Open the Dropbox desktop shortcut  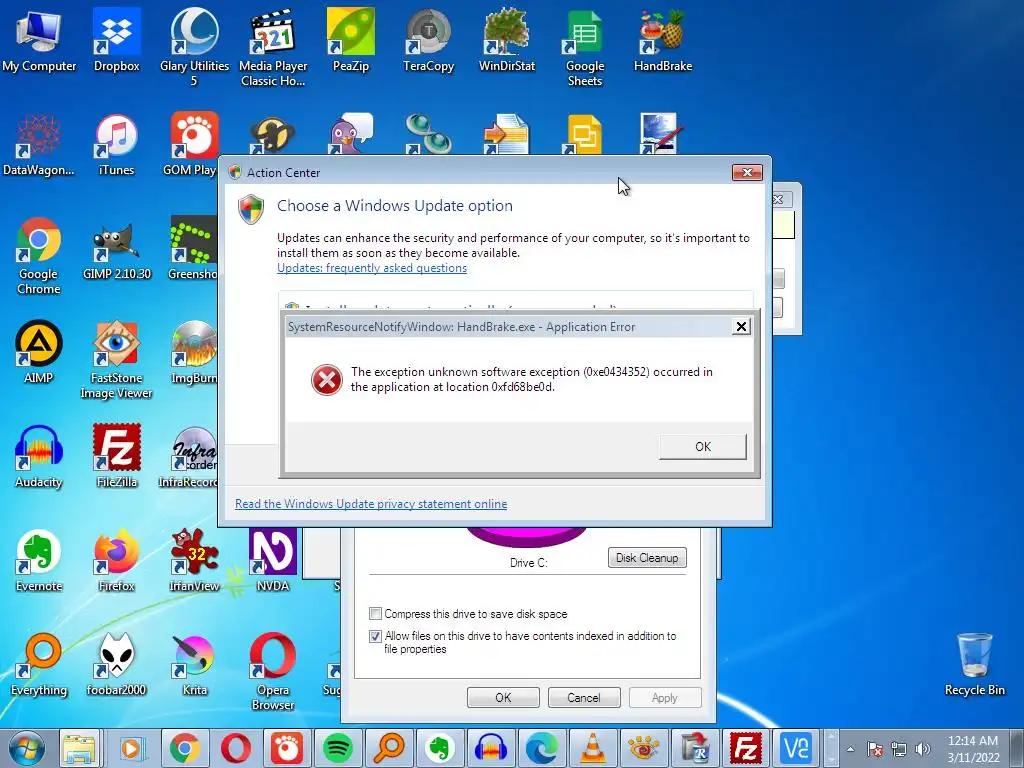pyautogui.click(x=116, y=40)
